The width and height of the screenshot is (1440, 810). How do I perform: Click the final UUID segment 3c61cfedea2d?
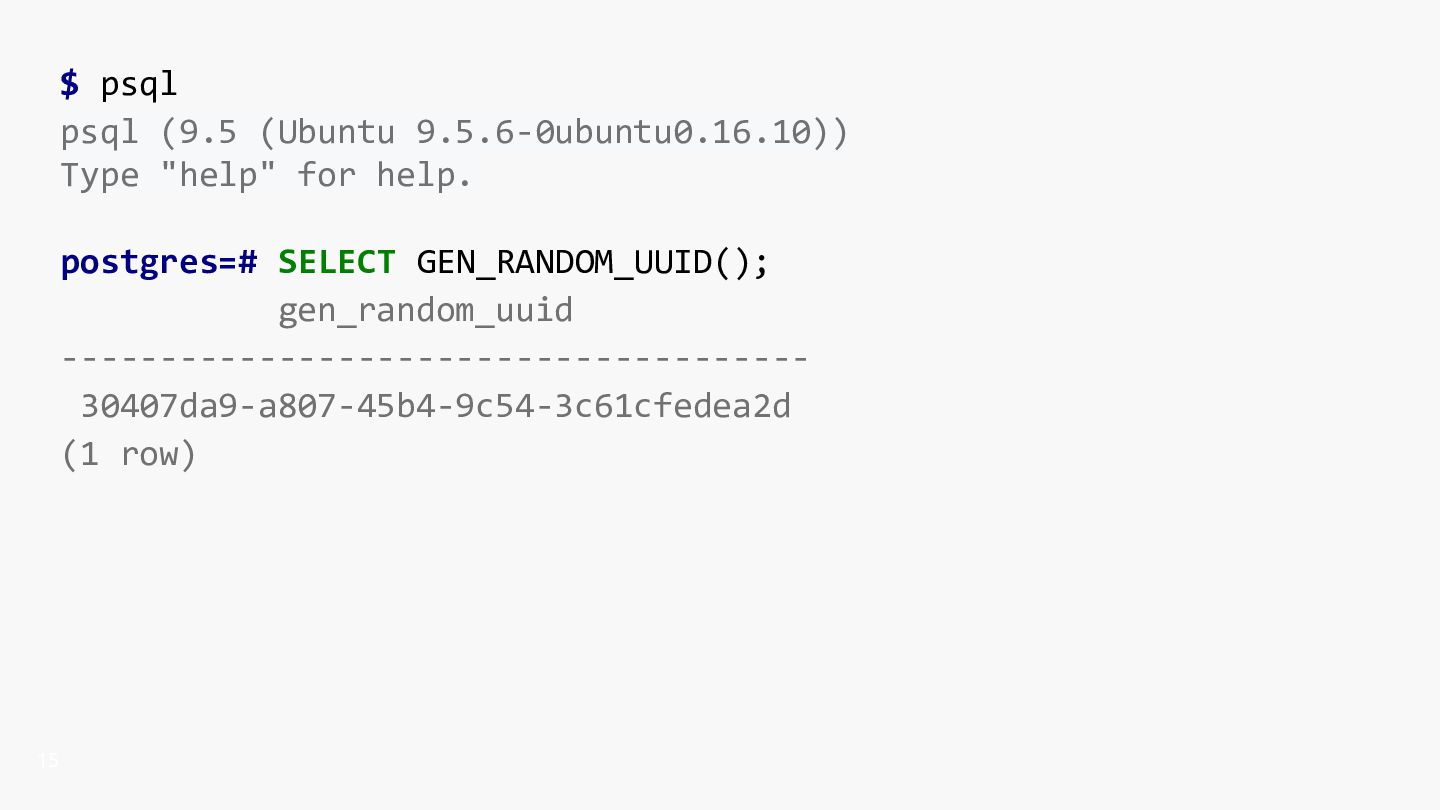point(672,407)
